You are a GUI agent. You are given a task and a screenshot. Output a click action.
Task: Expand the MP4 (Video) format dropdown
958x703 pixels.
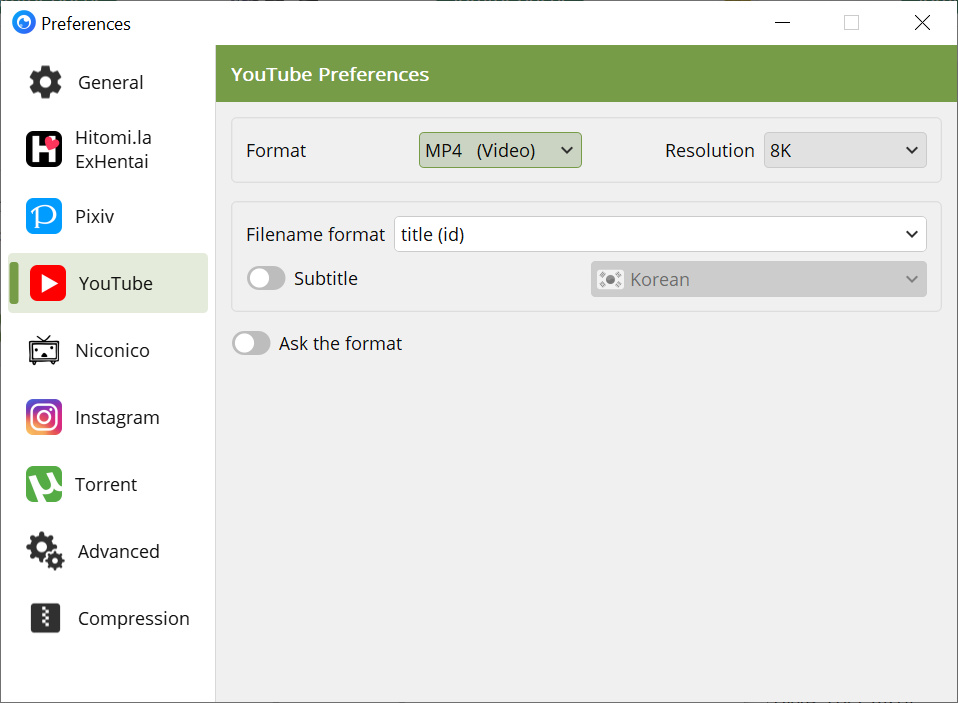click(x=500, y=150)
